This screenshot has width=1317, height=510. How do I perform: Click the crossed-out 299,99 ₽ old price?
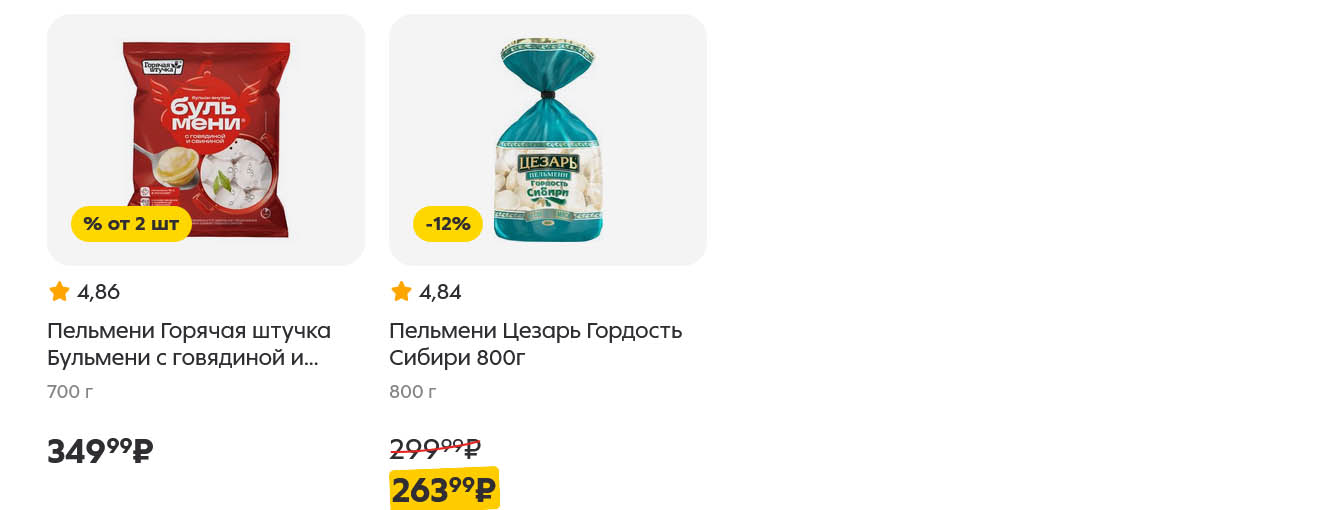[x=435, y=447]
